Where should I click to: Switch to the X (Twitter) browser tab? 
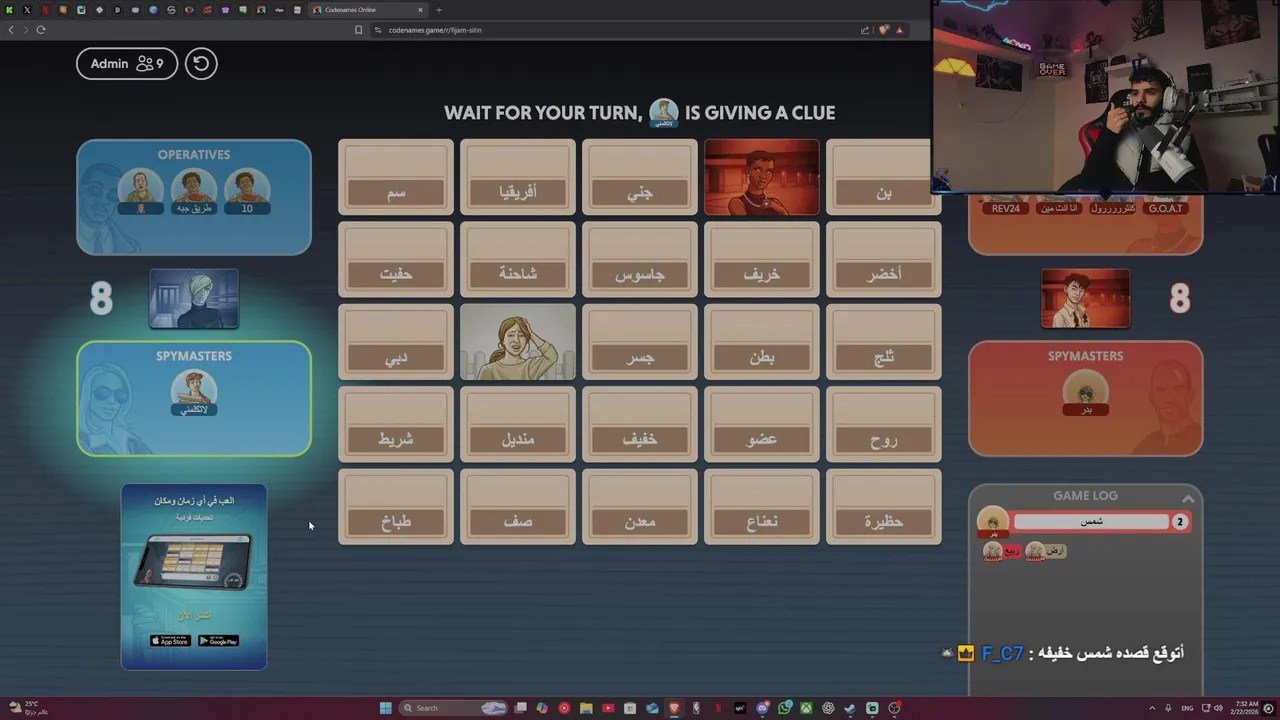[27, 10]
